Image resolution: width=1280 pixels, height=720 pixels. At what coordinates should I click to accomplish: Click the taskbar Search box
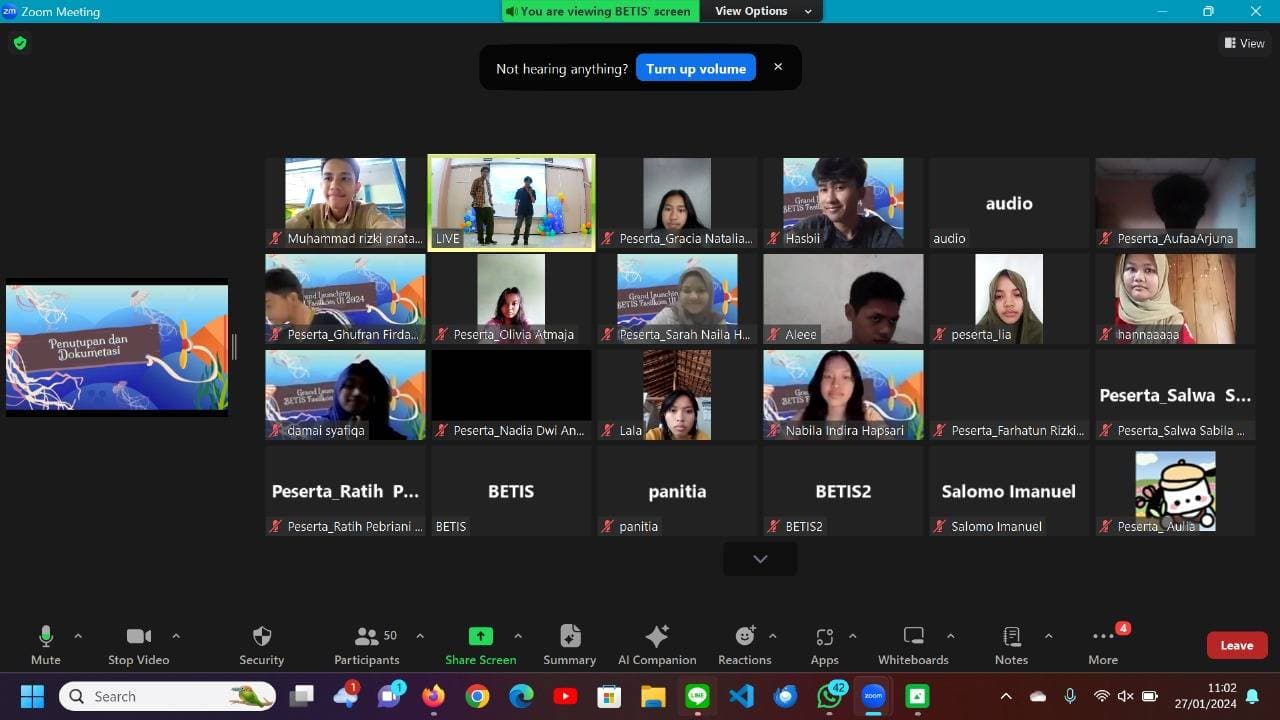click(x=167, y=696)
